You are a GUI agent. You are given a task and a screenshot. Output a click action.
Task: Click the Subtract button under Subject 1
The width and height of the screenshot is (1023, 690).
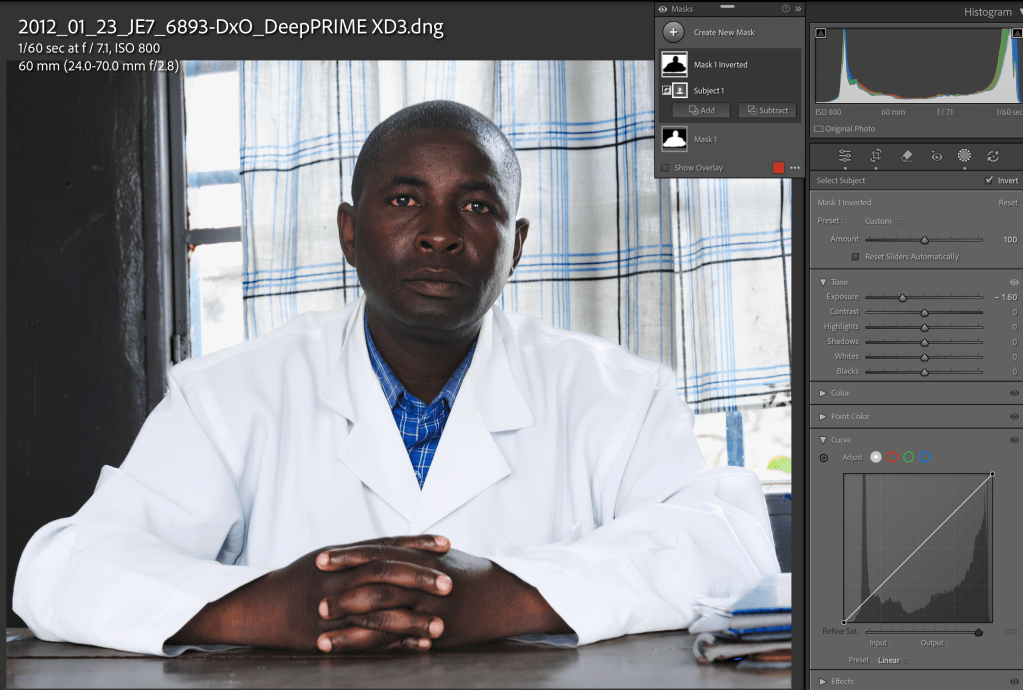tap(767, 111)
